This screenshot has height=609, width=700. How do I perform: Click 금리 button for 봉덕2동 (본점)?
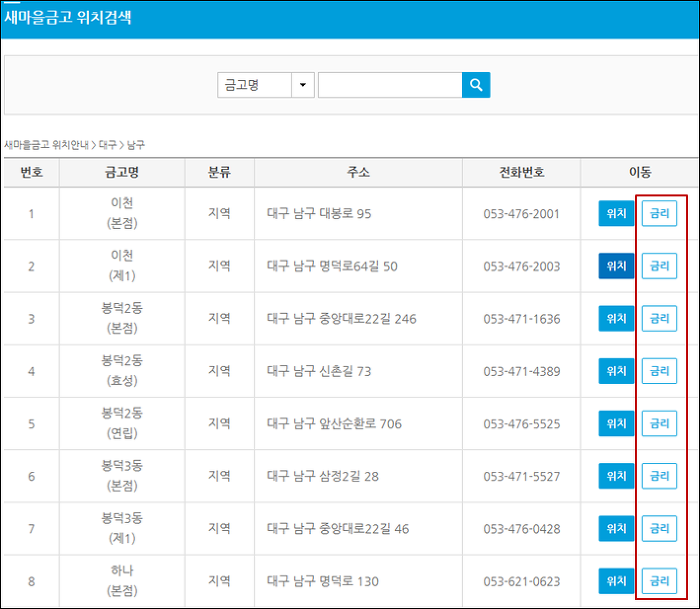pyautogui.click(x=659, y=319)
